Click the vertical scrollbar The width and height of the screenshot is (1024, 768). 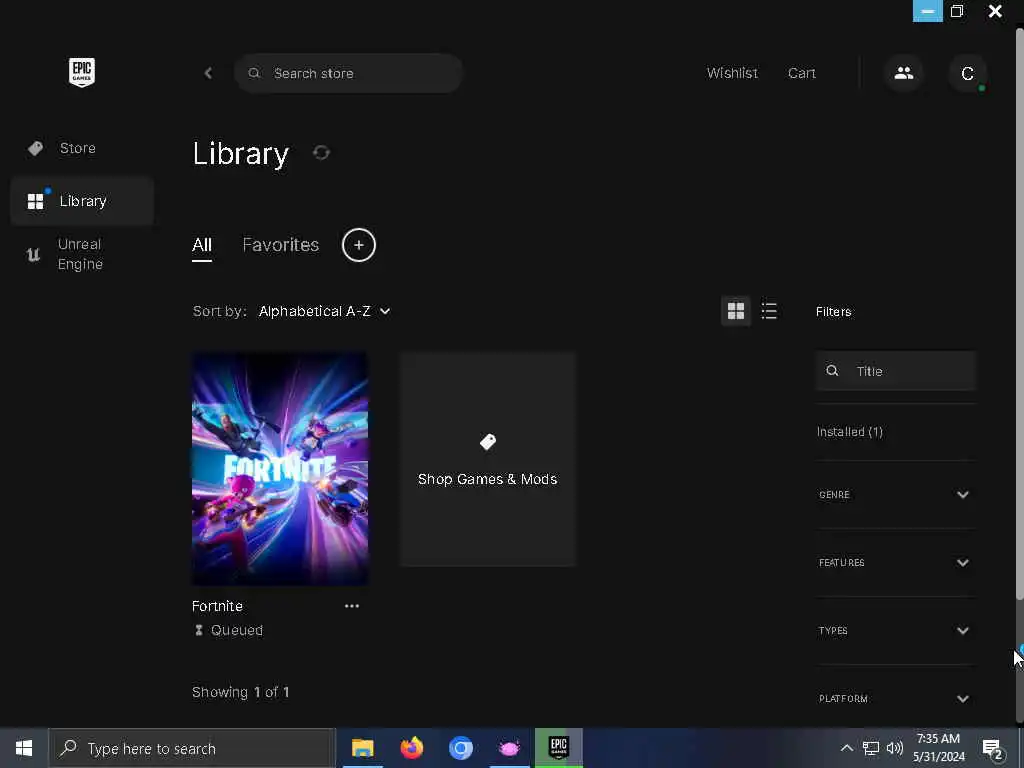tap(1019, 313)
